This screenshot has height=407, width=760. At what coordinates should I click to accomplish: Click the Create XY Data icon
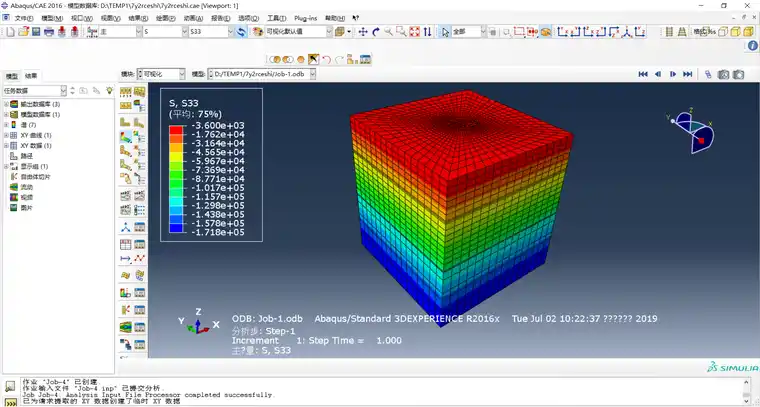tap(126, 244)
